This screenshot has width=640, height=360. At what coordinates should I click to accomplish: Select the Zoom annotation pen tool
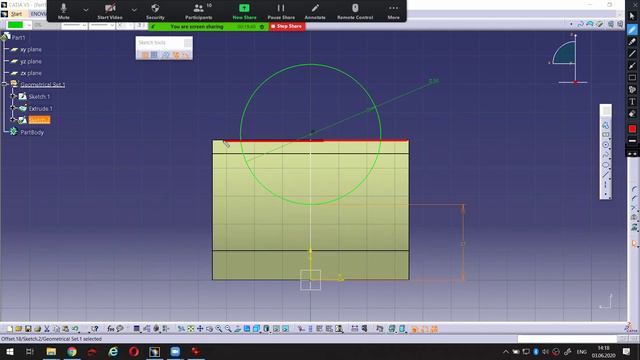(x=632, y=29)
